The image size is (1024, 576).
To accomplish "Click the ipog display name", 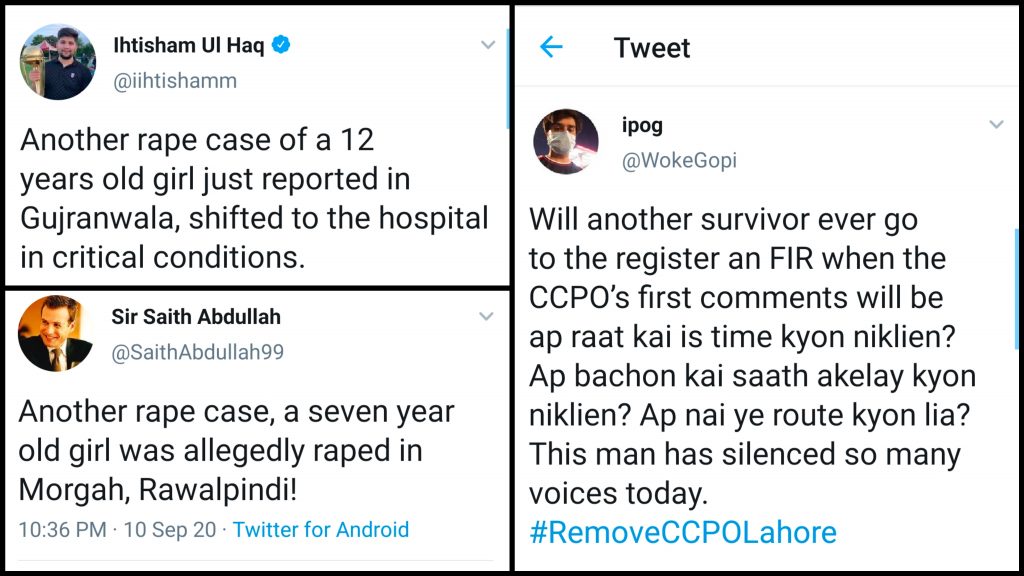I will [642, 126].
